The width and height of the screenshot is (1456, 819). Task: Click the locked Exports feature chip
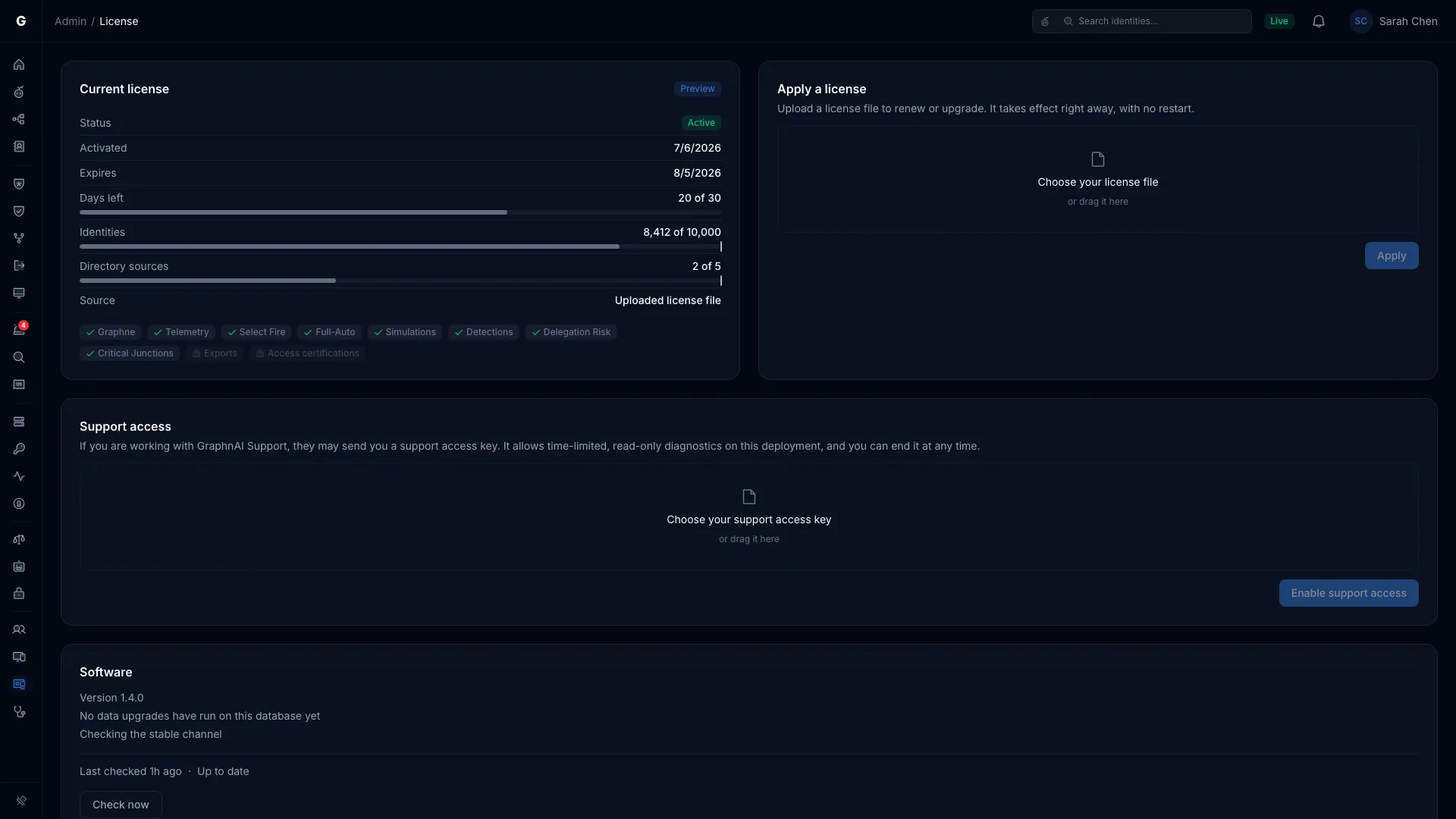(x=215, y=353)
